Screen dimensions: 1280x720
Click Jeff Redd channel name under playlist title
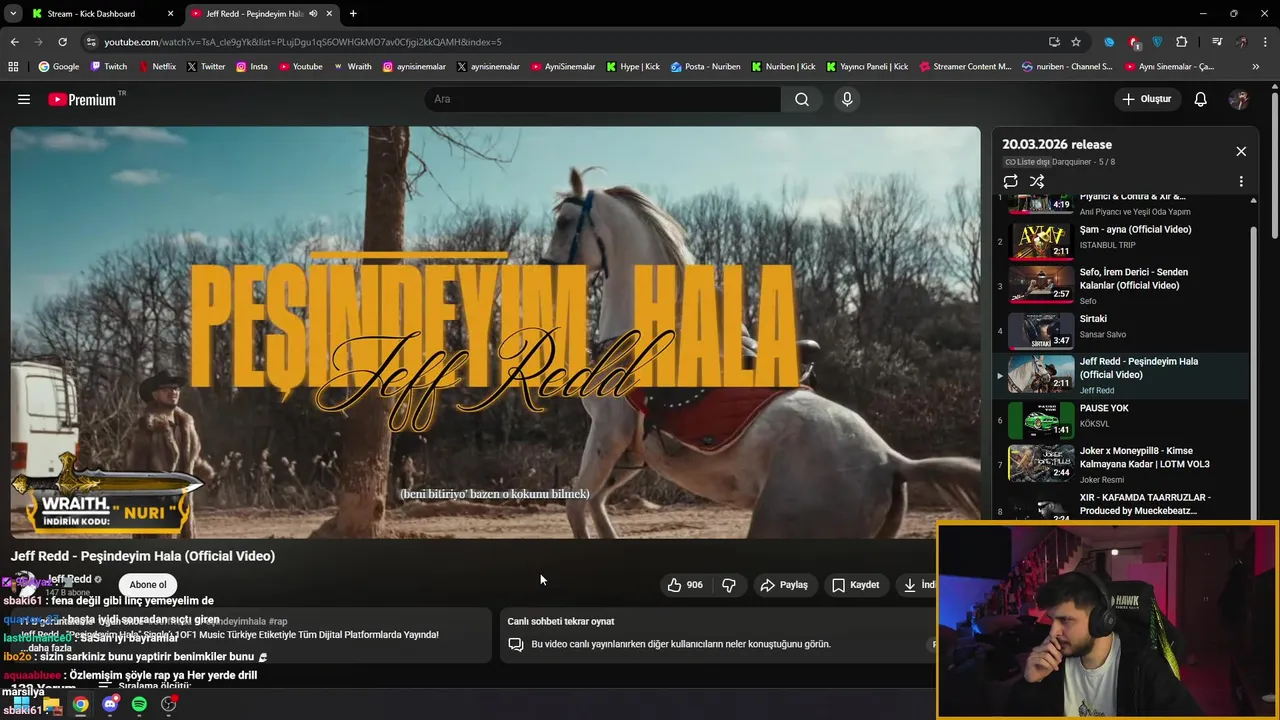pos(1097,390)
